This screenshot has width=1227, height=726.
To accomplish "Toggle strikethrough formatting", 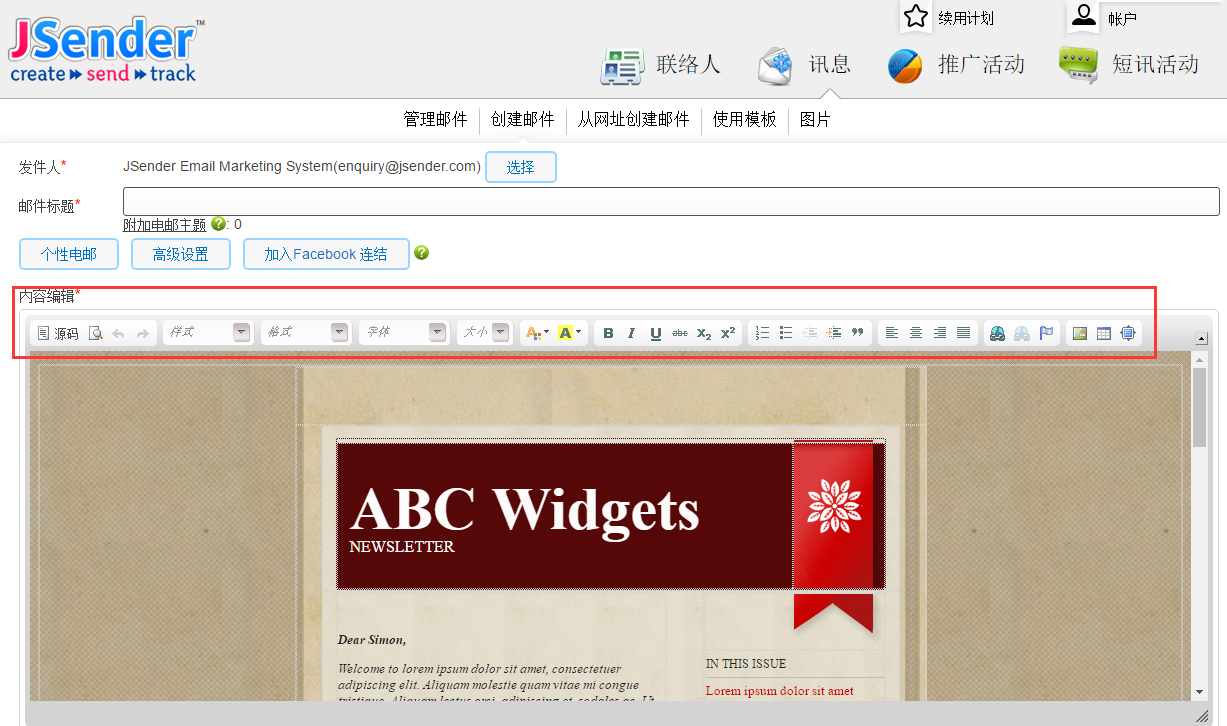I will tap(680, 333).
